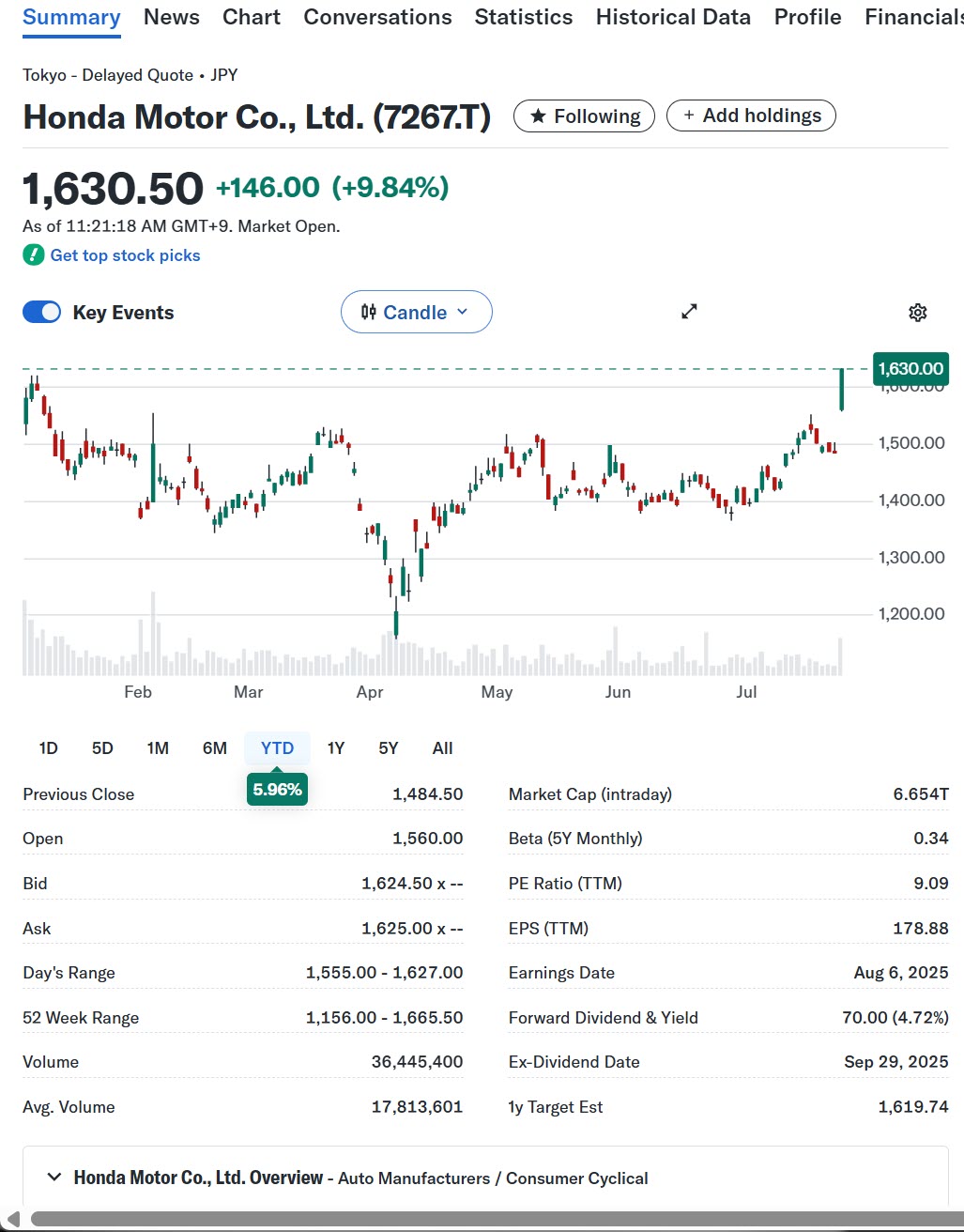Click 1y Target Est value 1,619.74

913,1107
